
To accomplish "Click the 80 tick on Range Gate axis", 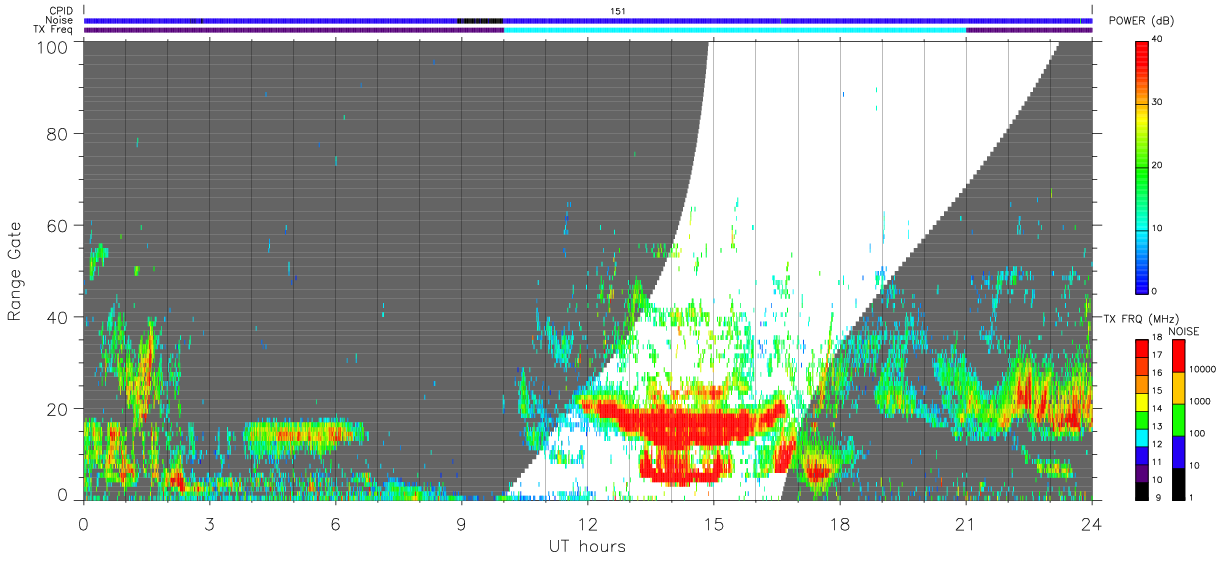I will [58, 133].
